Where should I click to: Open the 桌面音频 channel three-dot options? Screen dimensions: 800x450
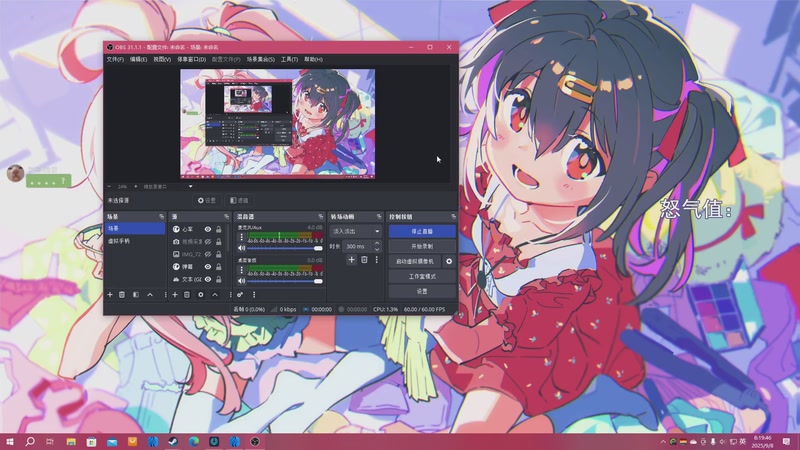coord(241,270)
